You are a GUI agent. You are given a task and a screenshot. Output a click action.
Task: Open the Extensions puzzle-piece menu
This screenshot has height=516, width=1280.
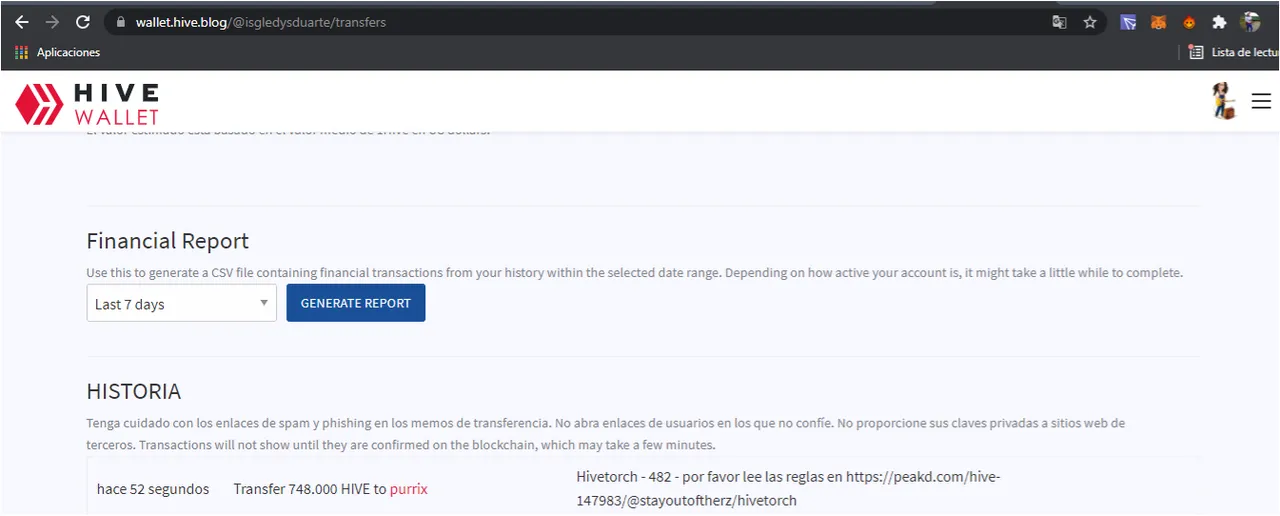click(x=1219, y=22)
